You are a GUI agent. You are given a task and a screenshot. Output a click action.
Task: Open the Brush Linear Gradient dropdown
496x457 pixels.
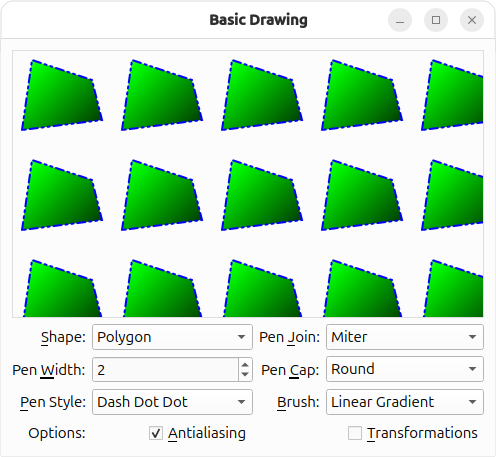(405, 402)
